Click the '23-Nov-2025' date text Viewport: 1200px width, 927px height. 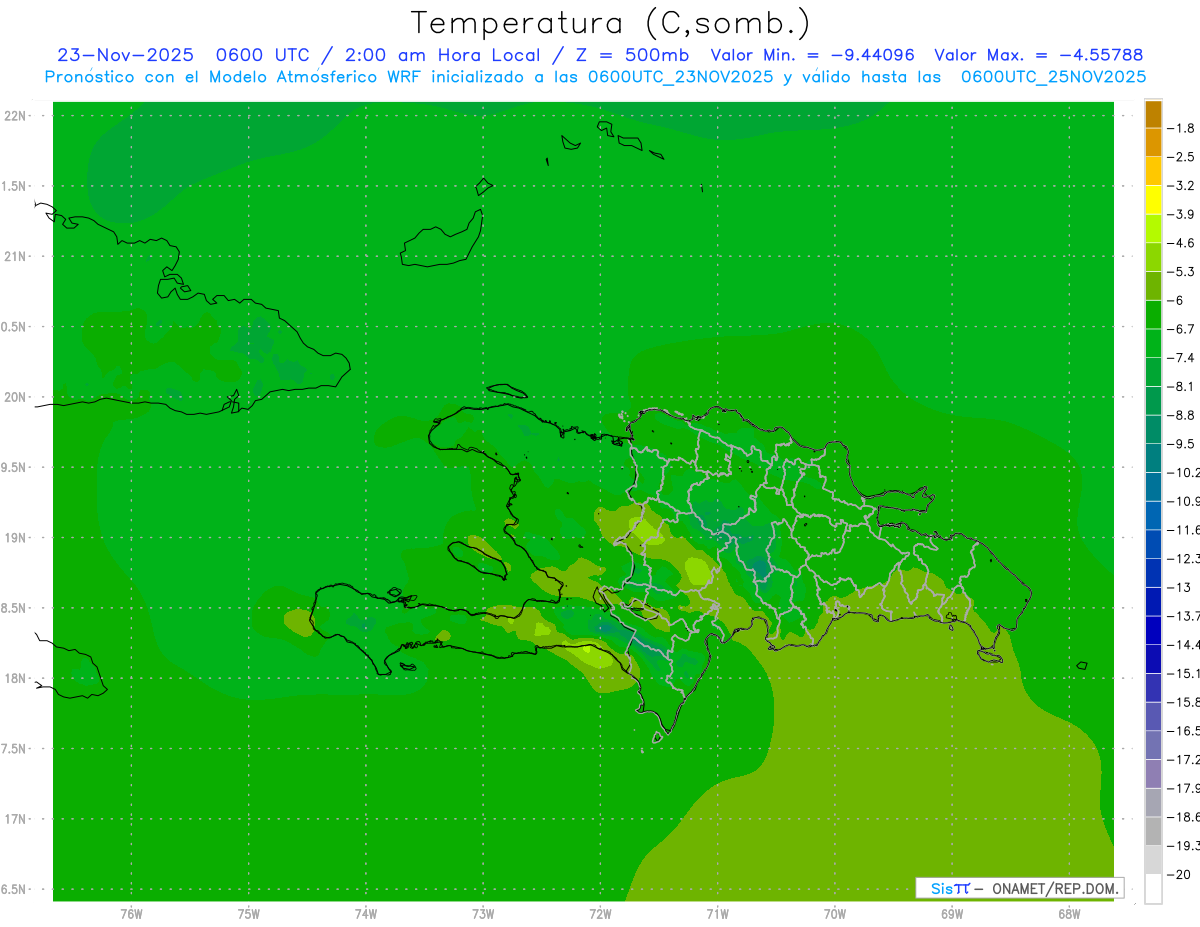coord(125,55)
